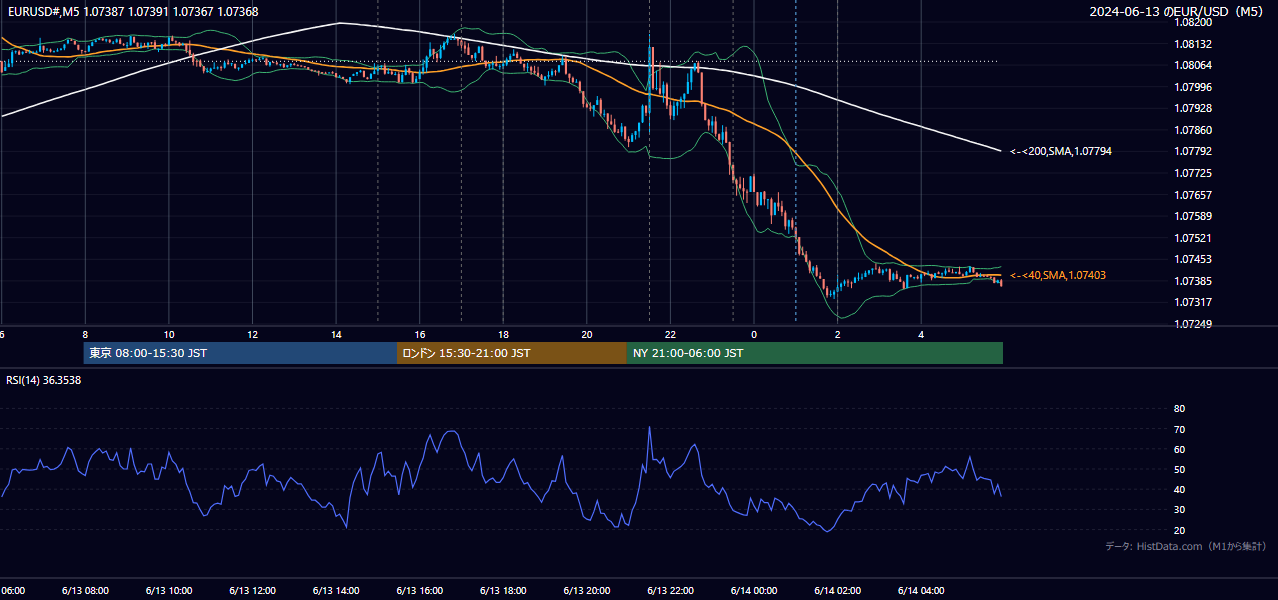This screenshot has width=1278, height=600.
Task: Click bottom time label 6/13 14:00
Action: 336,590
